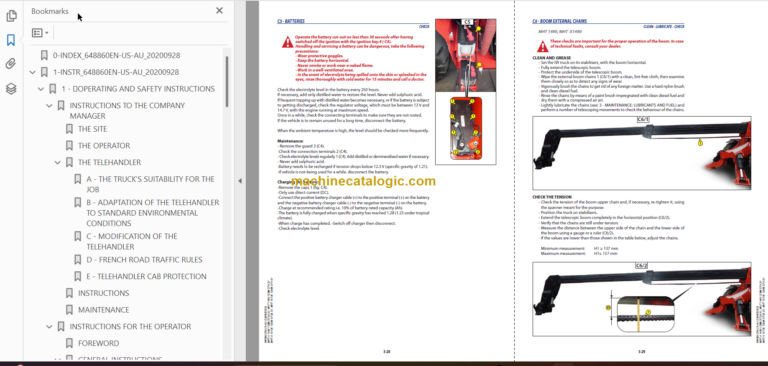Click bookmark icon beside THE SITE
The image size is (768, 366).
point(70,129)
